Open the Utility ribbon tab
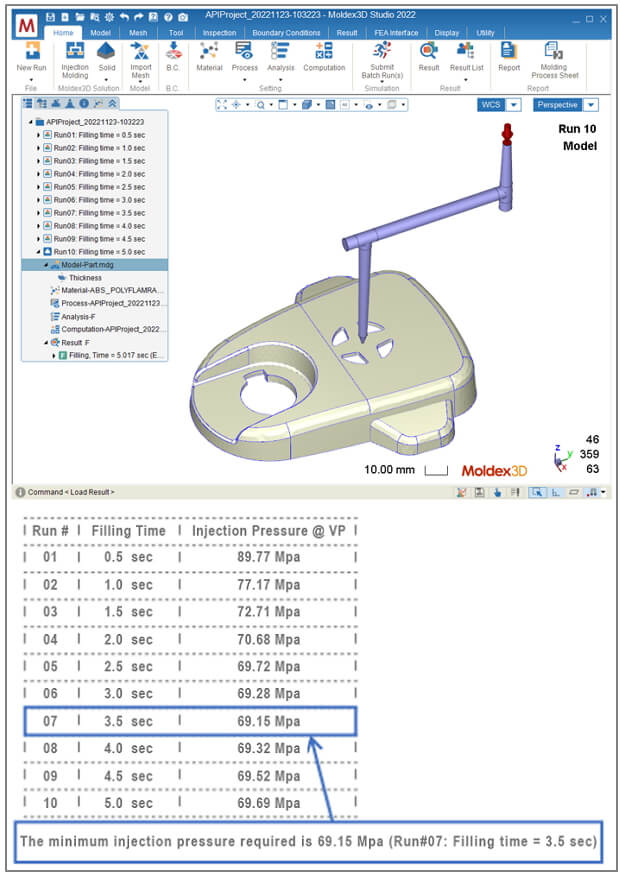The height and width of the screenshot is (877, 621). click(x=485, y=33)
